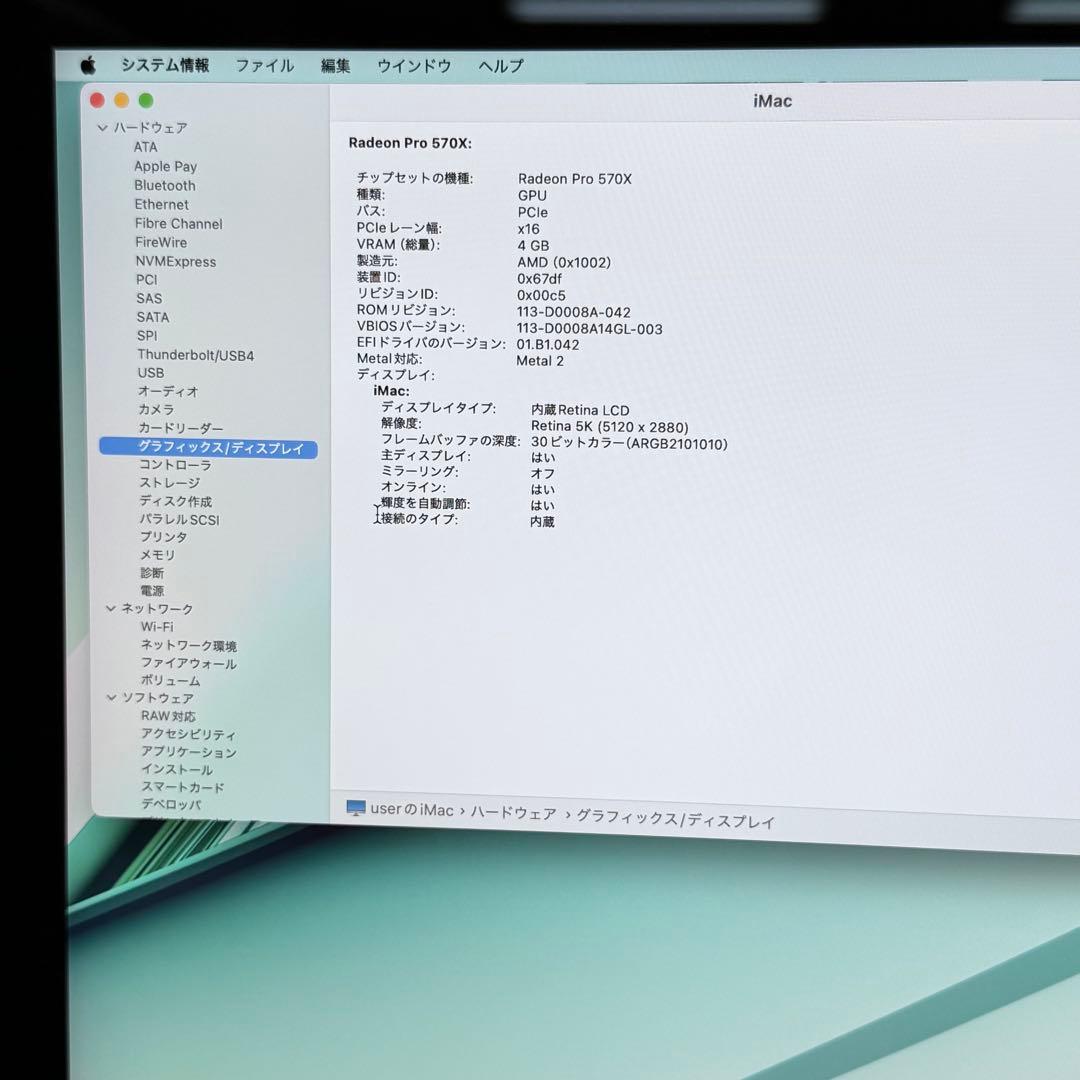1080x1080 pixels.
Task: Minimize window with the yellow button
Action: coord(122,101)
